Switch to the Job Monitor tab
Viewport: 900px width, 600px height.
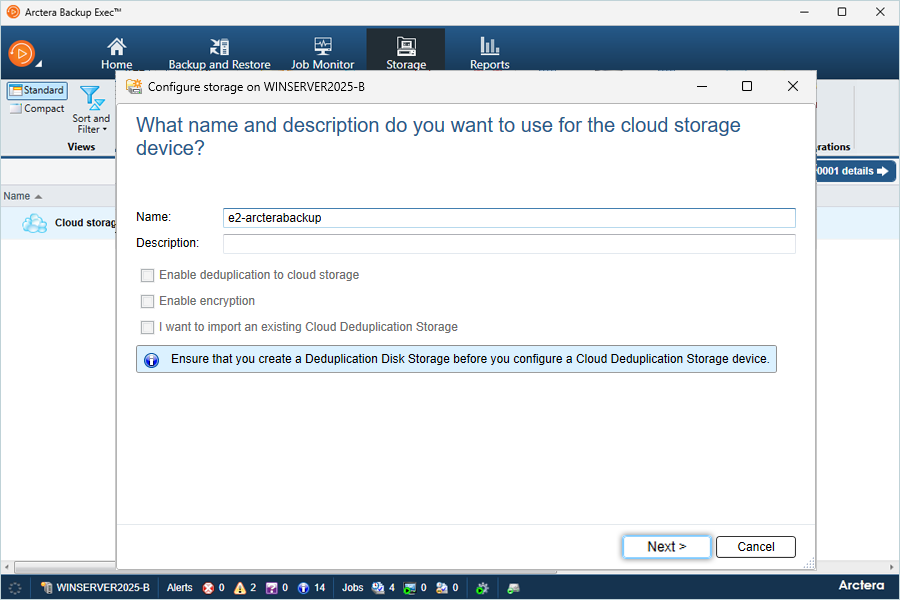click(322, 54)
